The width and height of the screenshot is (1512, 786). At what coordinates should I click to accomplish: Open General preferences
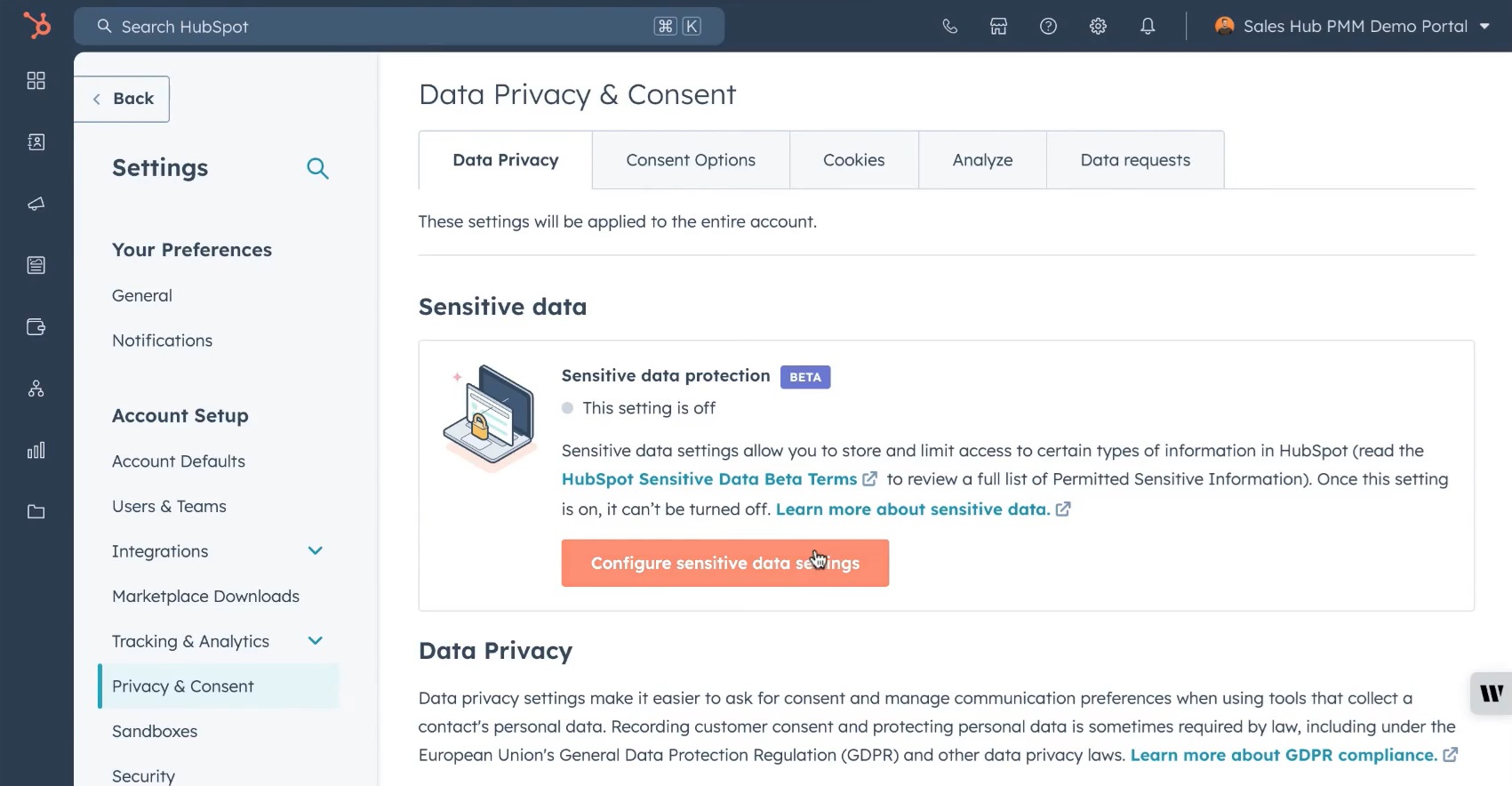click(142, 295)
